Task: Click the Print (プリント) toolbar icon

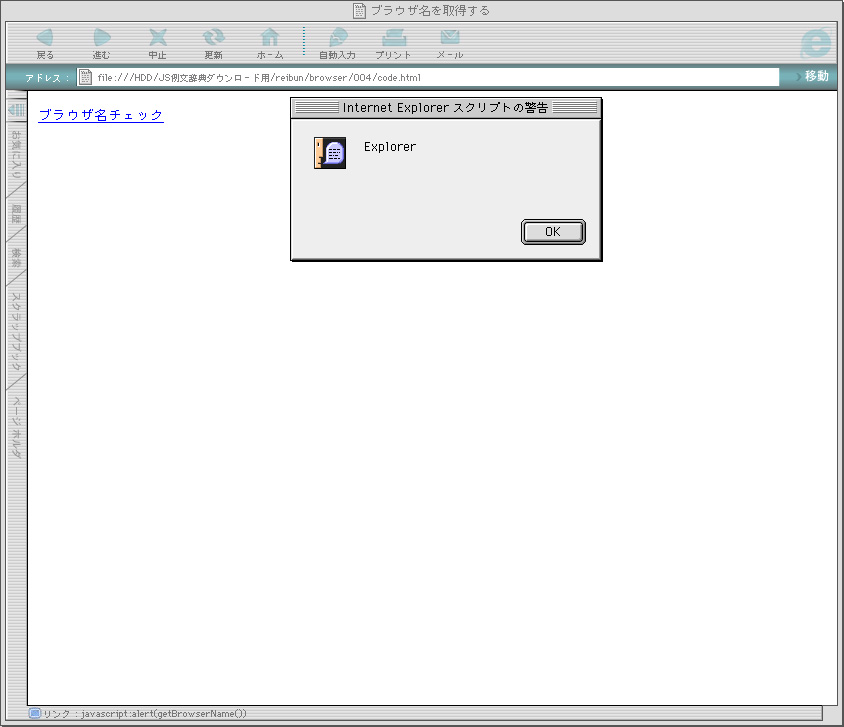Action: coord(393,38)
